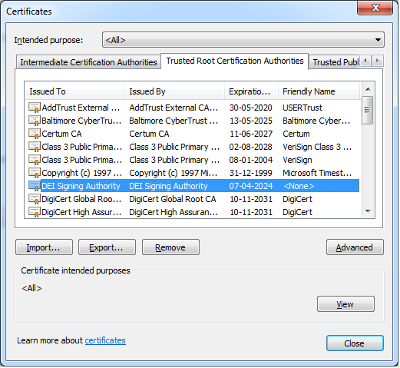Select Trusted Root Certification Authorities tab
The width and height of the screenshot is (400, 368).
pyautogui.click(x=235, y=61)
